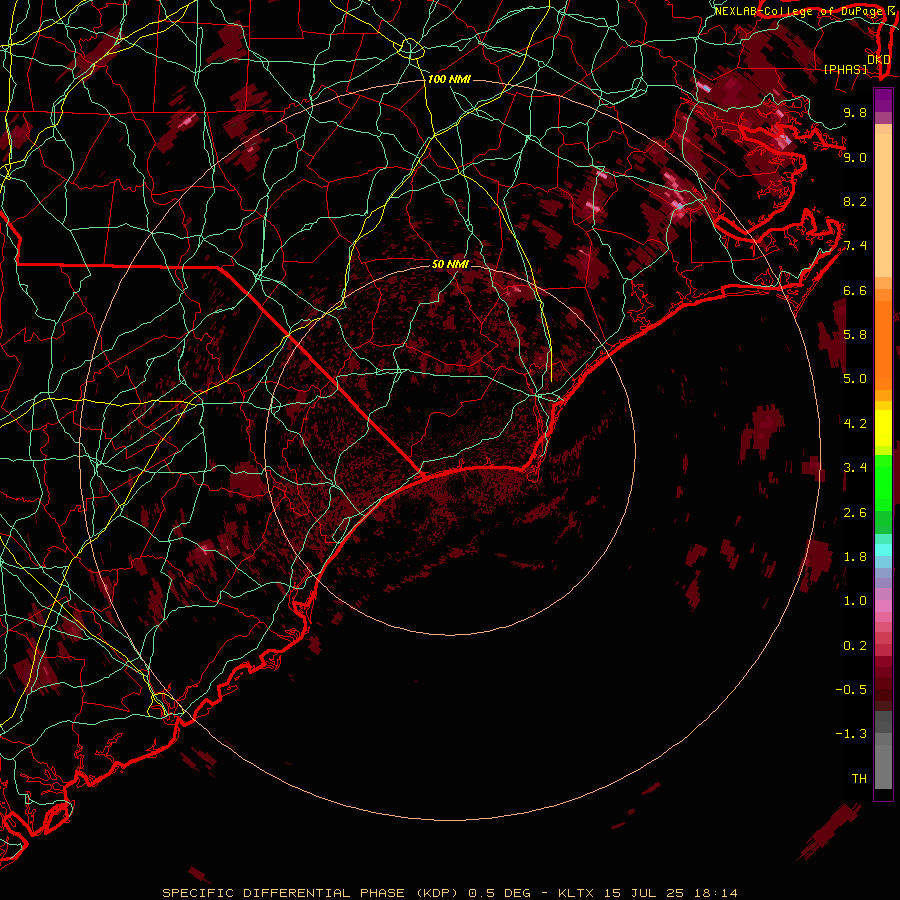
Task: Click the -1.3 scale value
Action: 851,734
